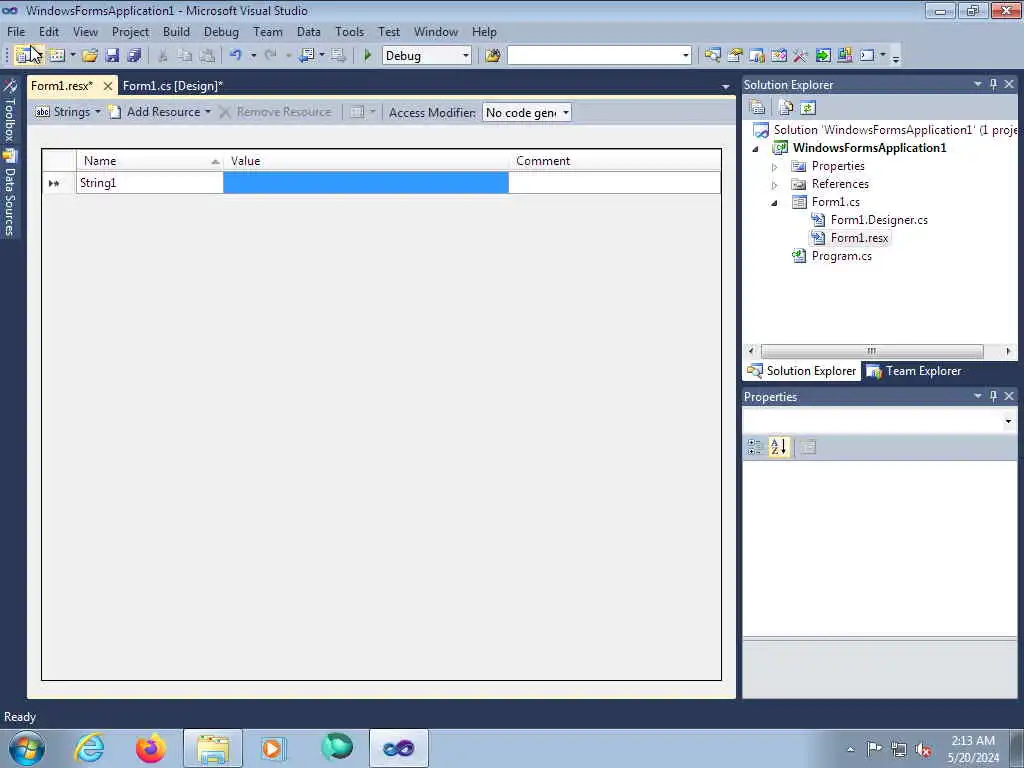Click Properties icon in Solution Explorer toolbar
The height and width of the screenshot is (768, 1024).
[758, 108]
